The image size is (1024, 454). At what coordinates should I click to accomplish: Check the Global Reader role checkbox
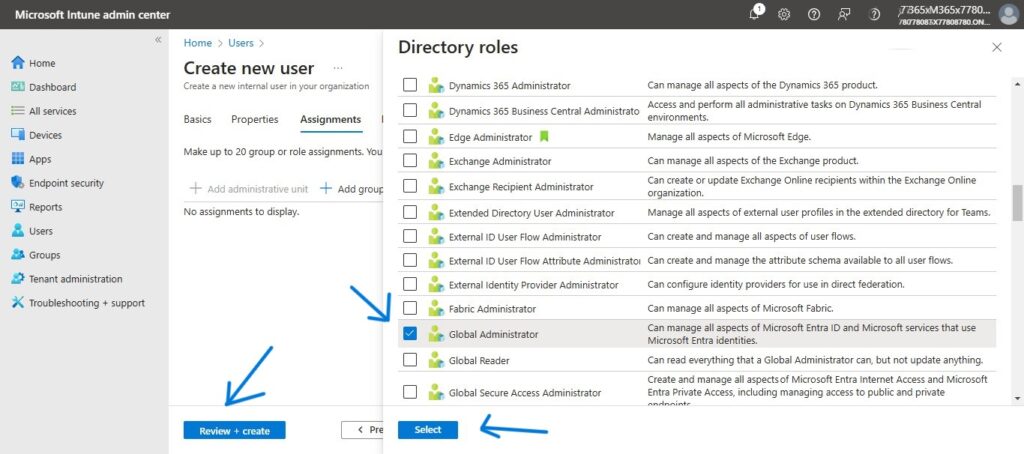pos(410,360)
